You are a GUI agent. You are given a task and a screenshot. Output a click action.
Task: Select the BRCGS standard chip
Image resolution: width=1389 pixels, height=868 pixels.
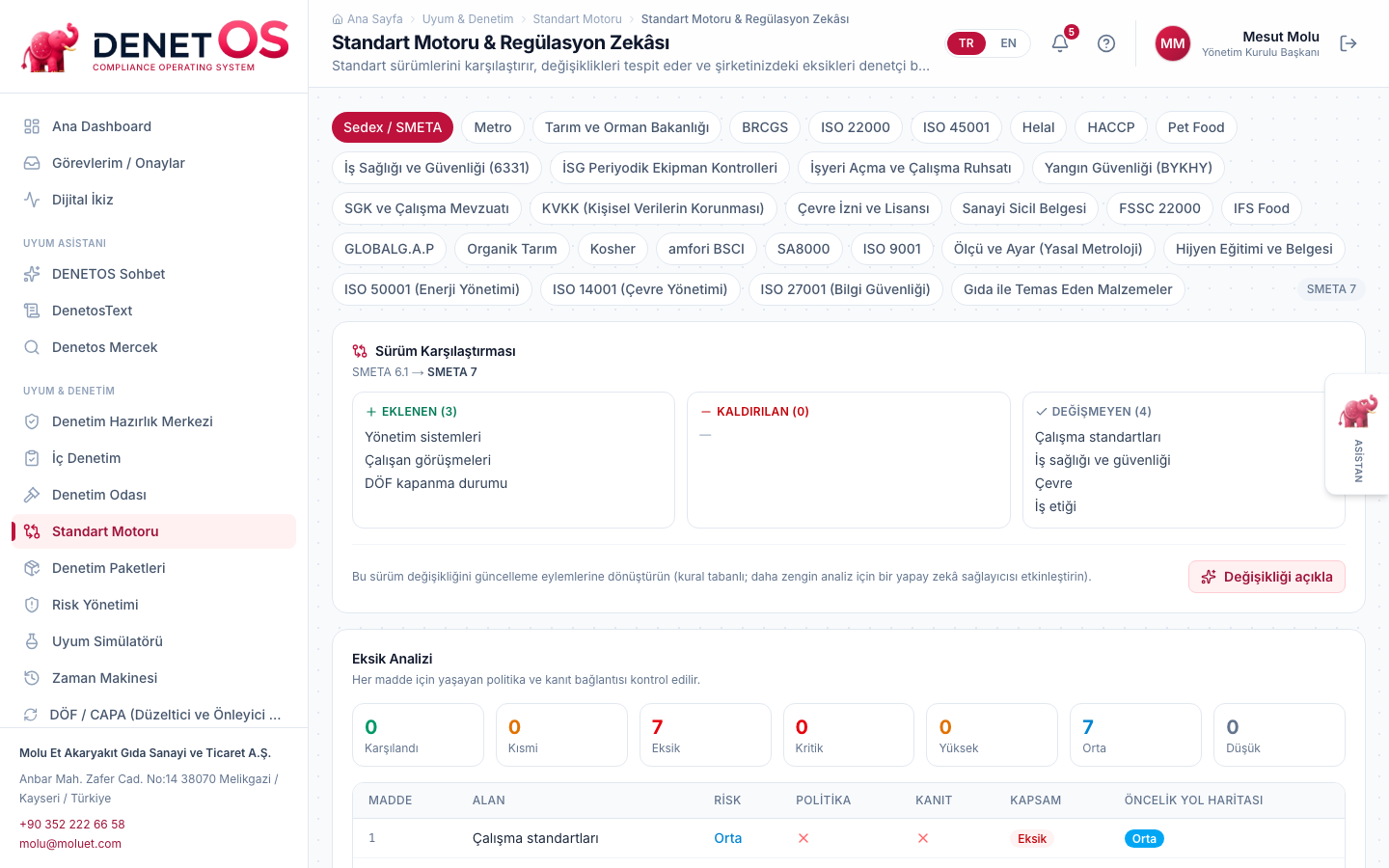tap(765, 127)
